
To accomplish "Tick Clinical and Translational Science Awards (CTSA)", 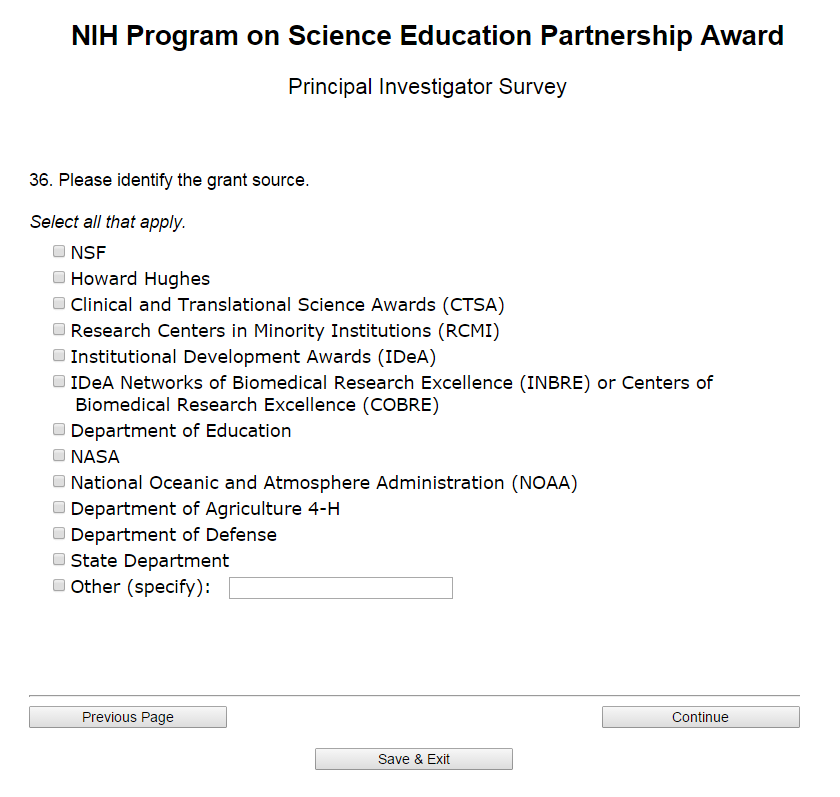I will pyautogui.click(x=59, y=304).
